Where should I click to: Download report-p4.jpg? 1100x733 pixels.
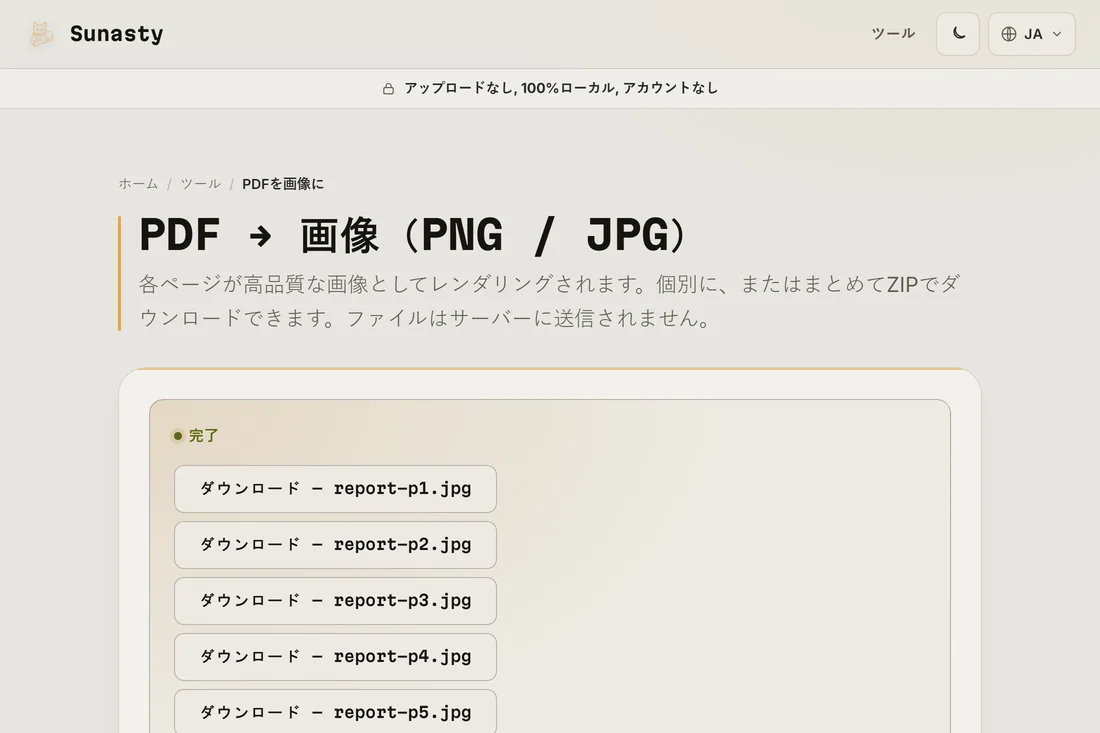tap(335, 657)
